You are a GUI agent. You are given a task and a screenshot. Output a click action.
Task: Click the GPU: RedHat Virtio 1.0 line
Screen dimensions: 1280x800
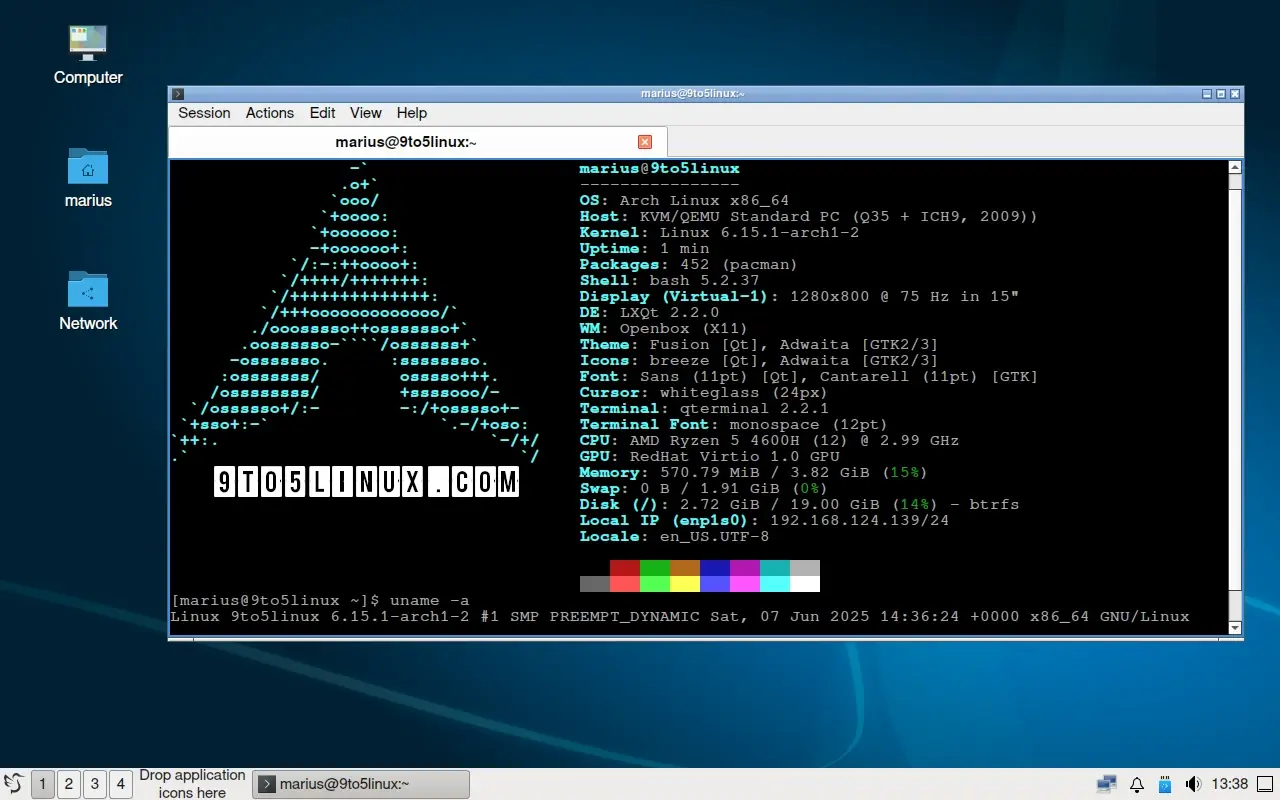point(709,457)
